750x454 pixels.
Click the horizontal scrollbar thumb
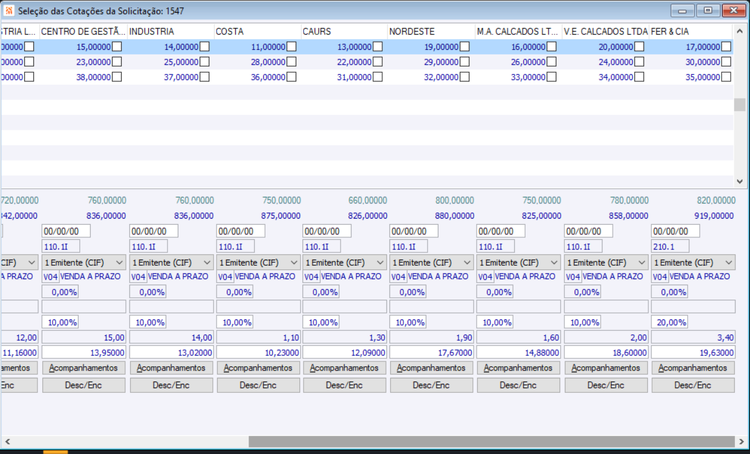pos(491,441)
